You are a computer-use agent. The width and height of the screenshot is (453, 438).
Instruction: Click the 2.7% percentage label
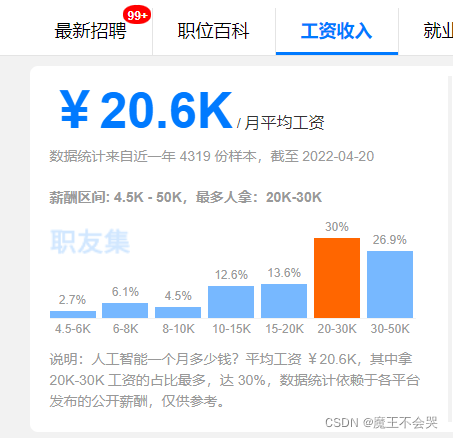coord(72,300)
